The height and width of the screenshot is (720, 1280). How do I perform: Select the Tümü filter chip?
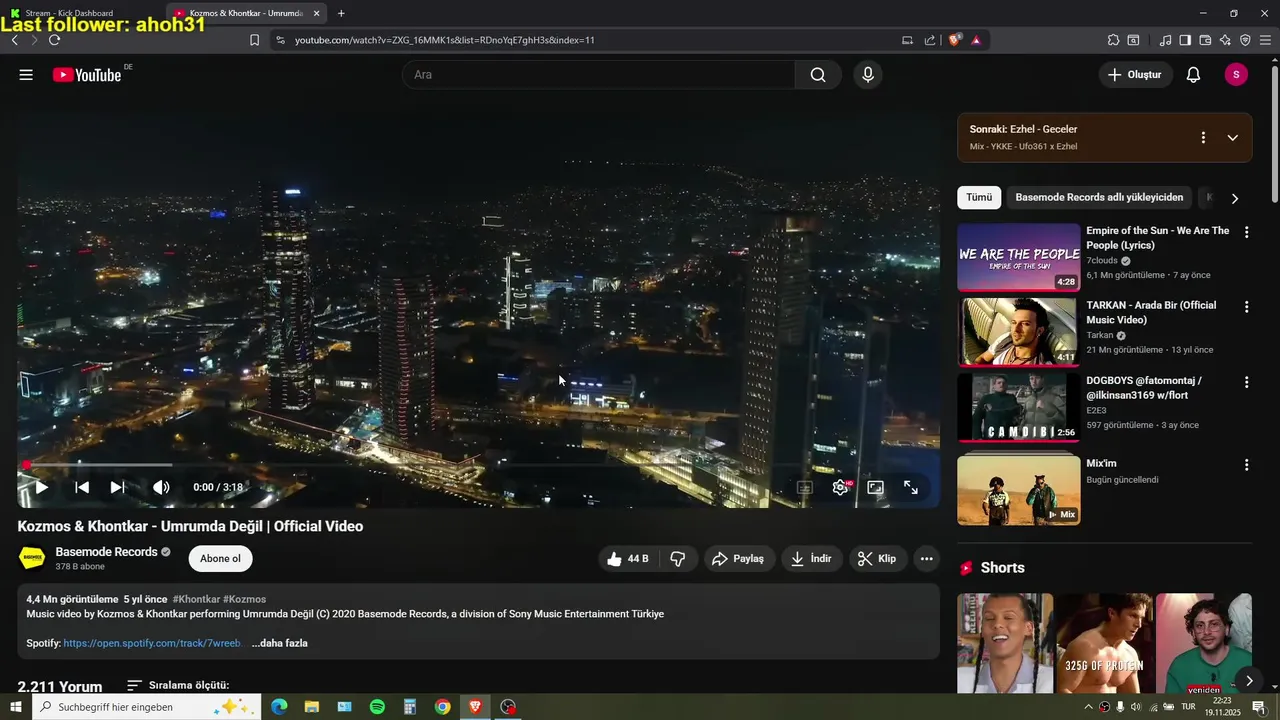click(x=979, y=197)
